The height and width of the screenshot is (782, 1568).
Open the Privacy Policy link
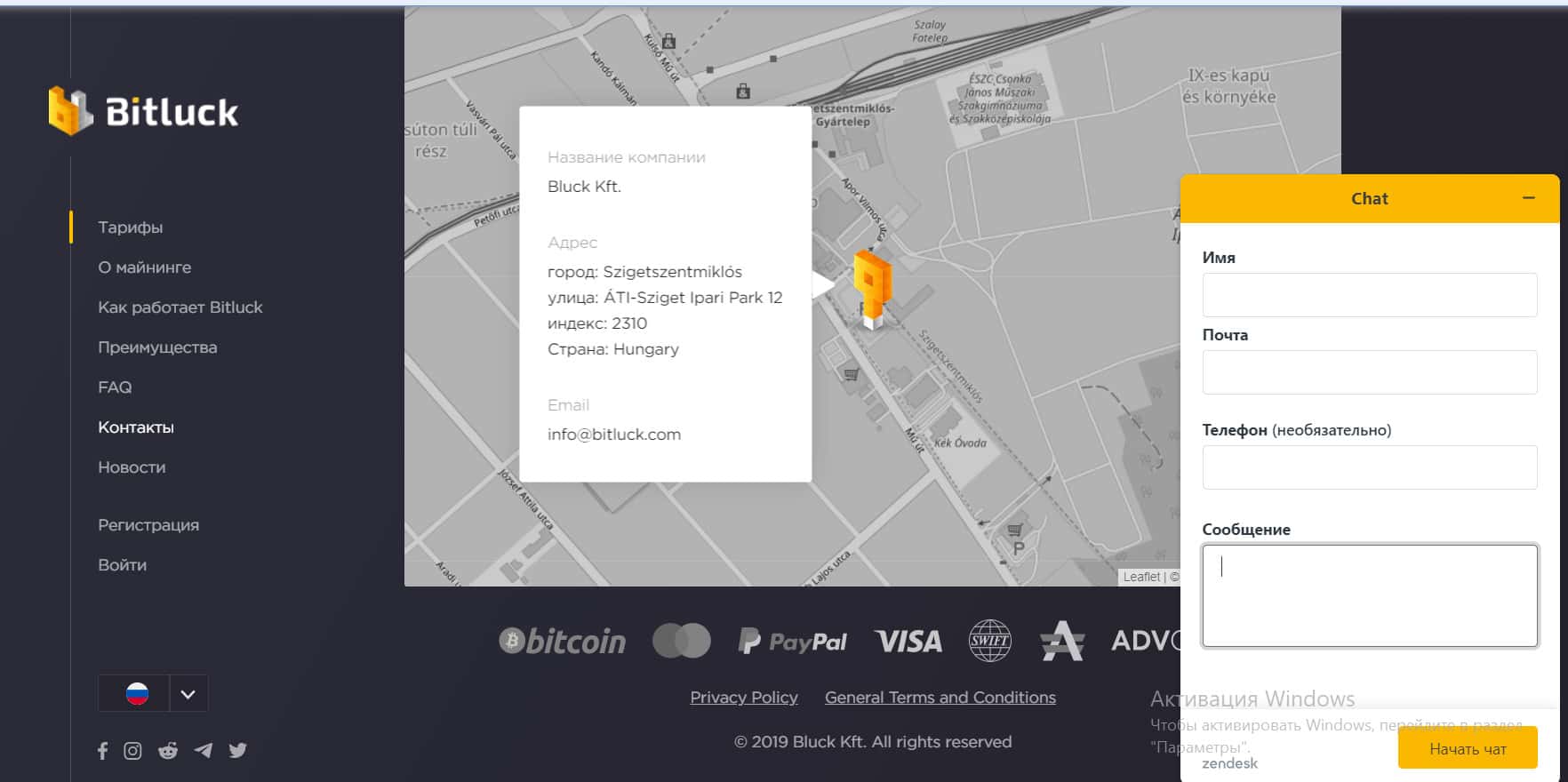pos(744,698)
